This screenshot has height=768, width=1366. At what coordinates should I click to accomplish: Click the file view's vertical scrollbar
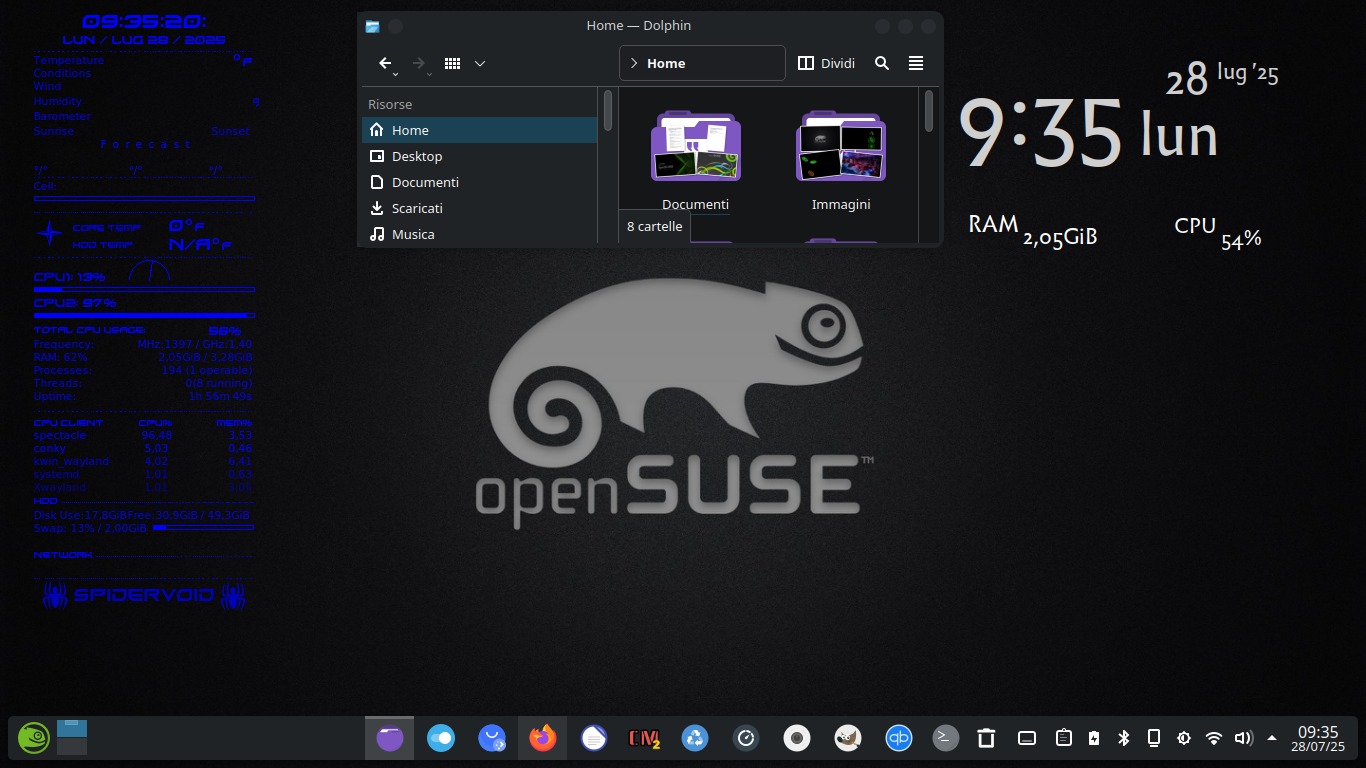pos(929,111)
